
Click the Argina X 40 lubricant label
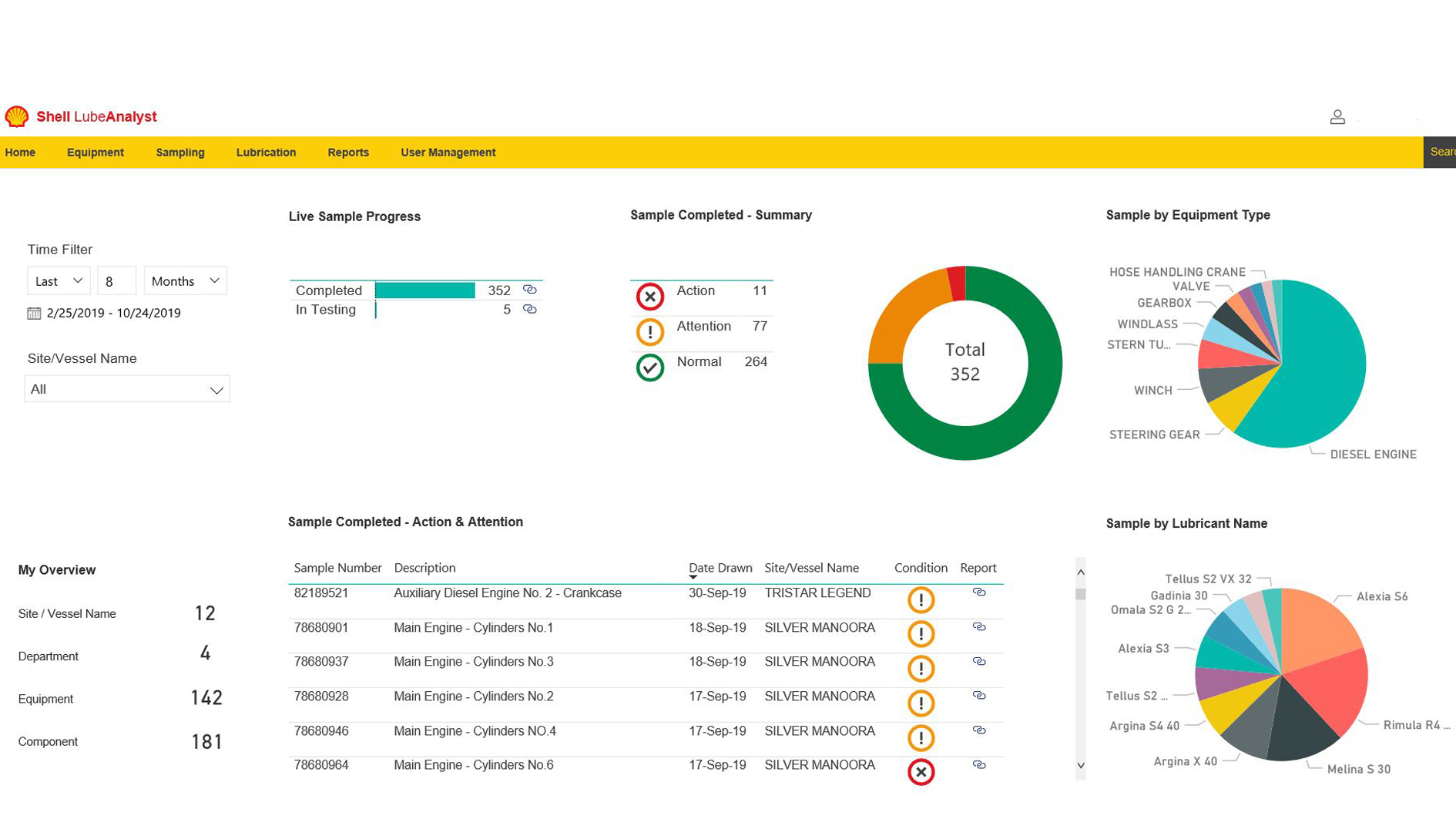point(1186,761)
